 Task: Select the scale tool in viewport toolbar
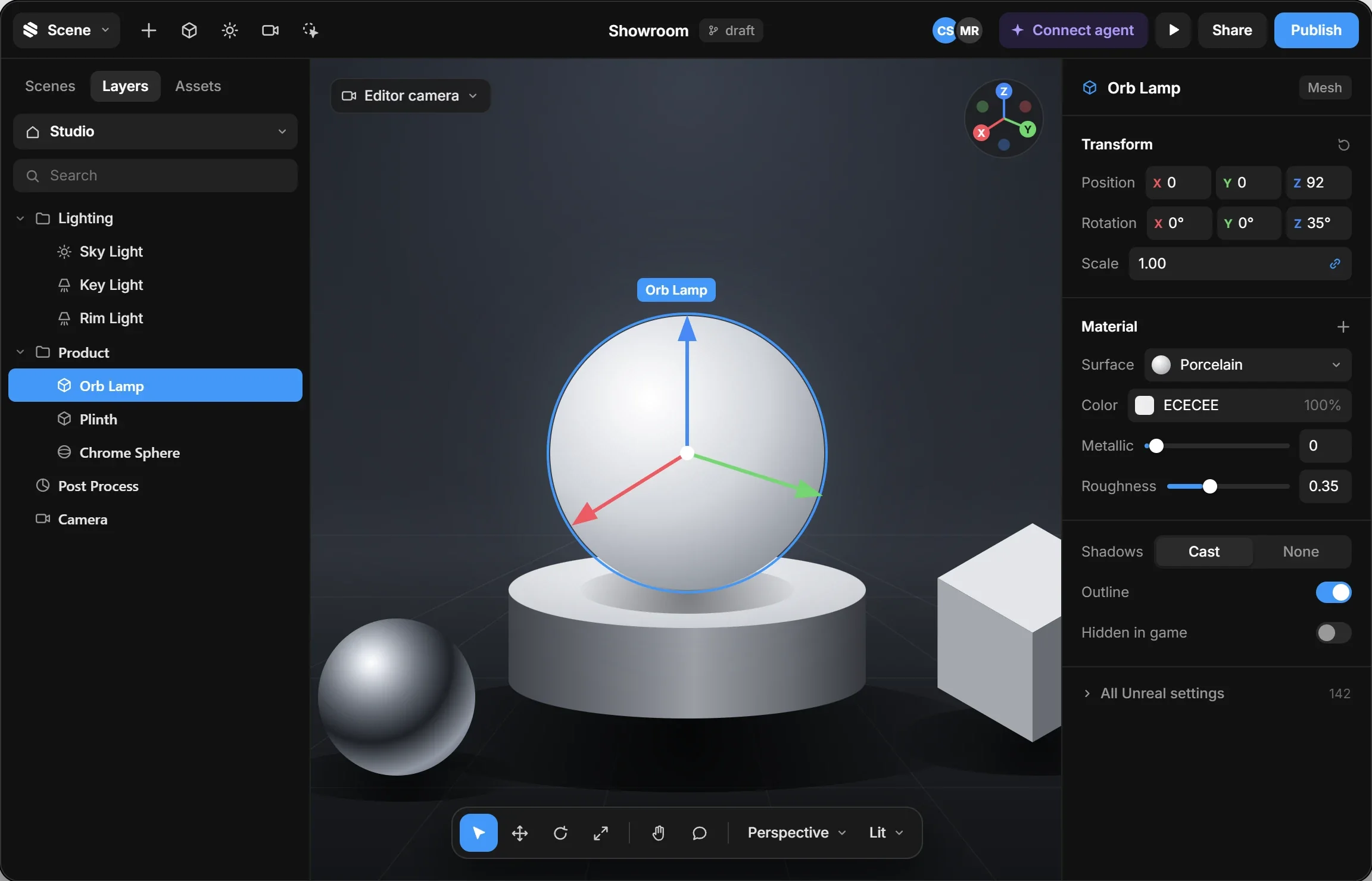(601, 833)
